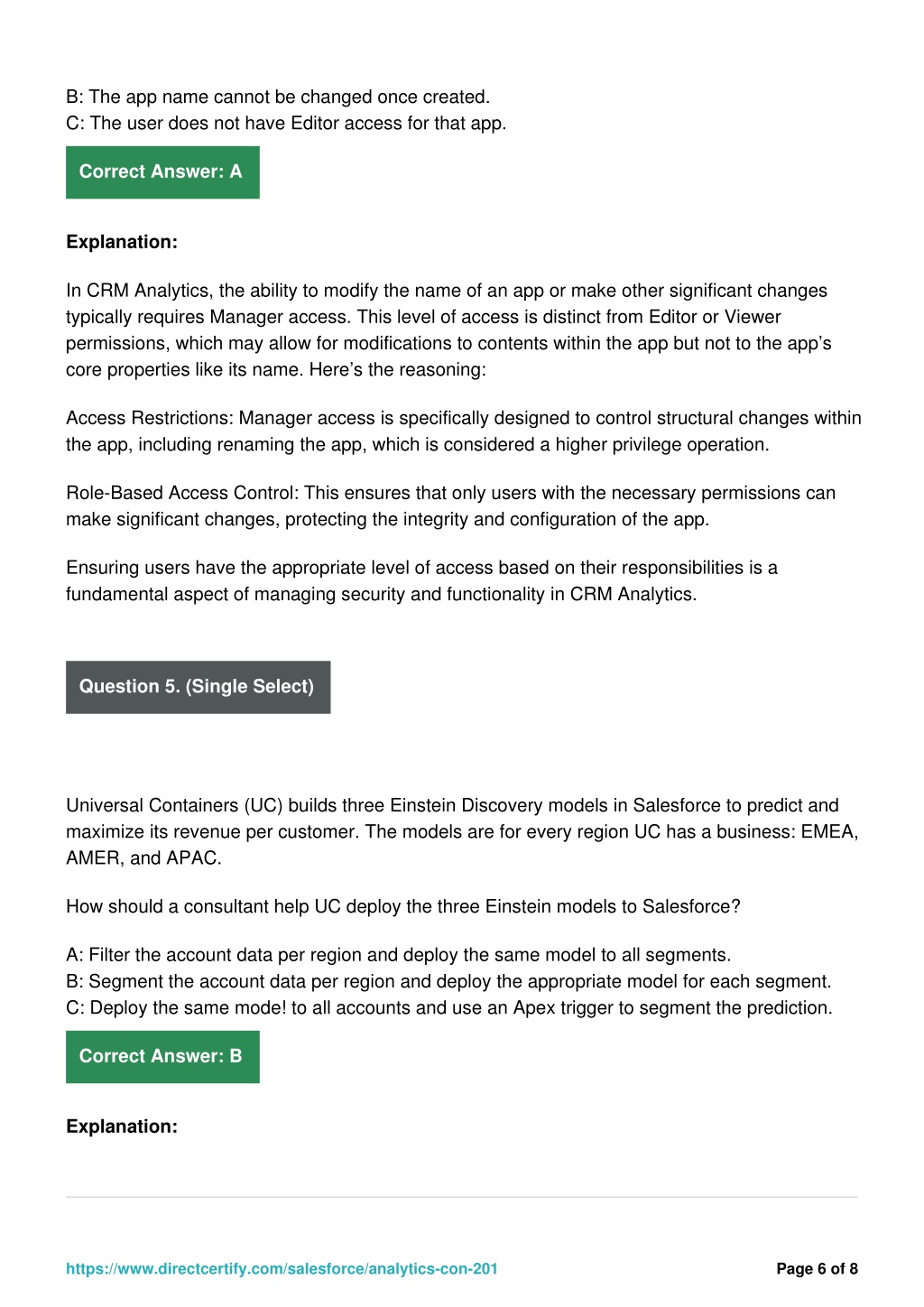Click the paragraph starting 'Ensuring users have'

(421, 580)
